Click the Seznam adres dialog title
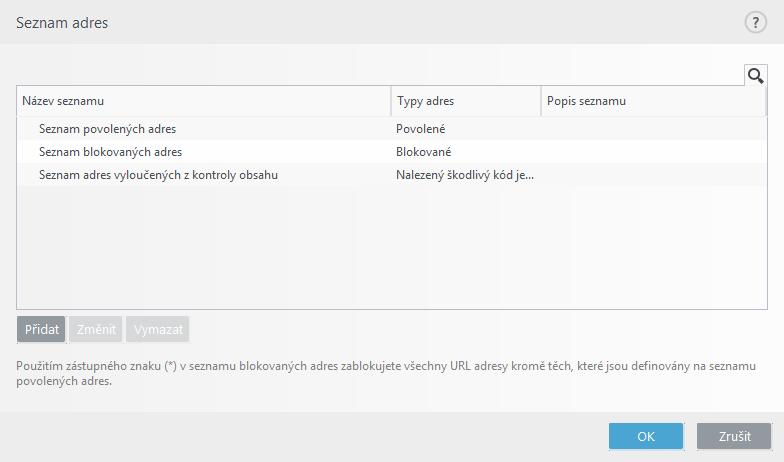This screenshot has height=462, width=784. click(x=62, y=23)
